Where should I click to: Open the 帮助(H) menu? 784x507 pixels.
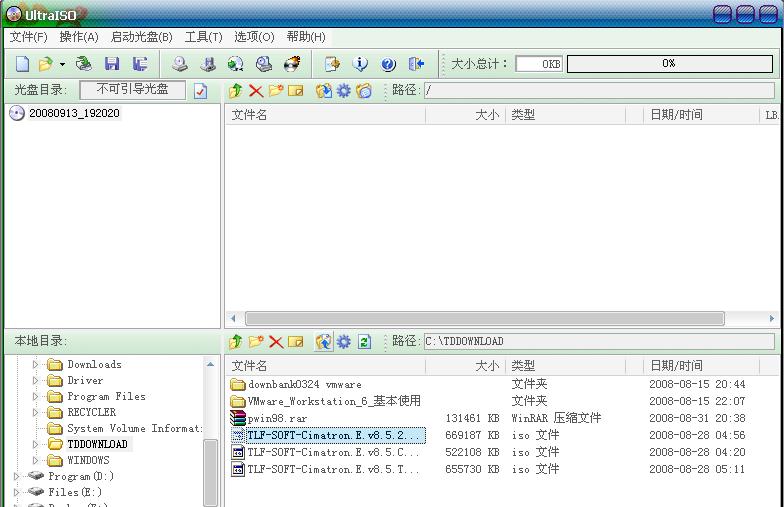306,37
